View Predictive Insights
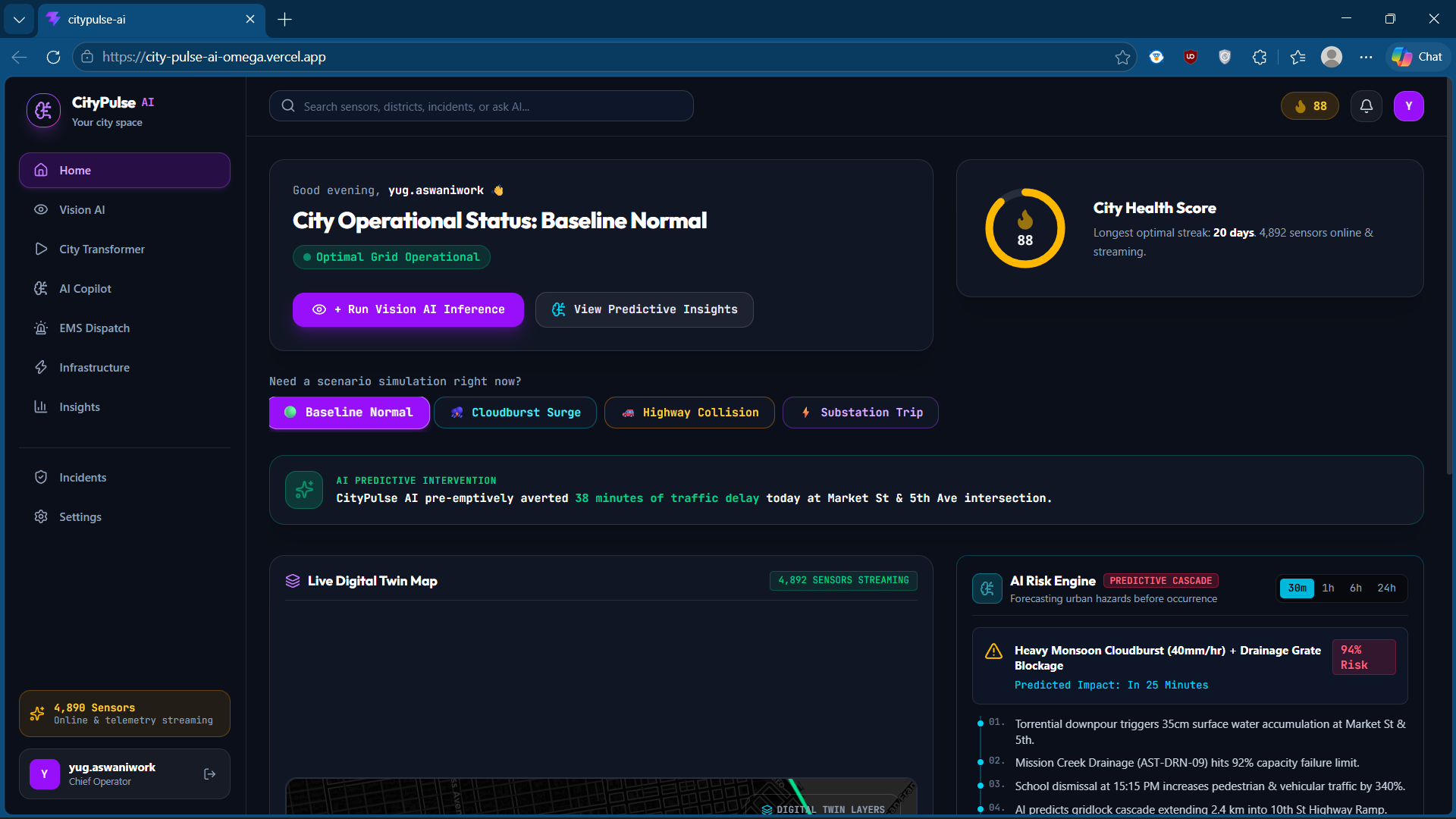 point(644,309)
